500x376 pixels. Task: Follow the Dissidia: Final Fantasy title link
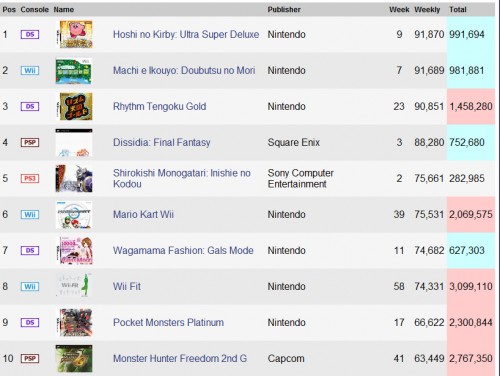tap(162, 142)
